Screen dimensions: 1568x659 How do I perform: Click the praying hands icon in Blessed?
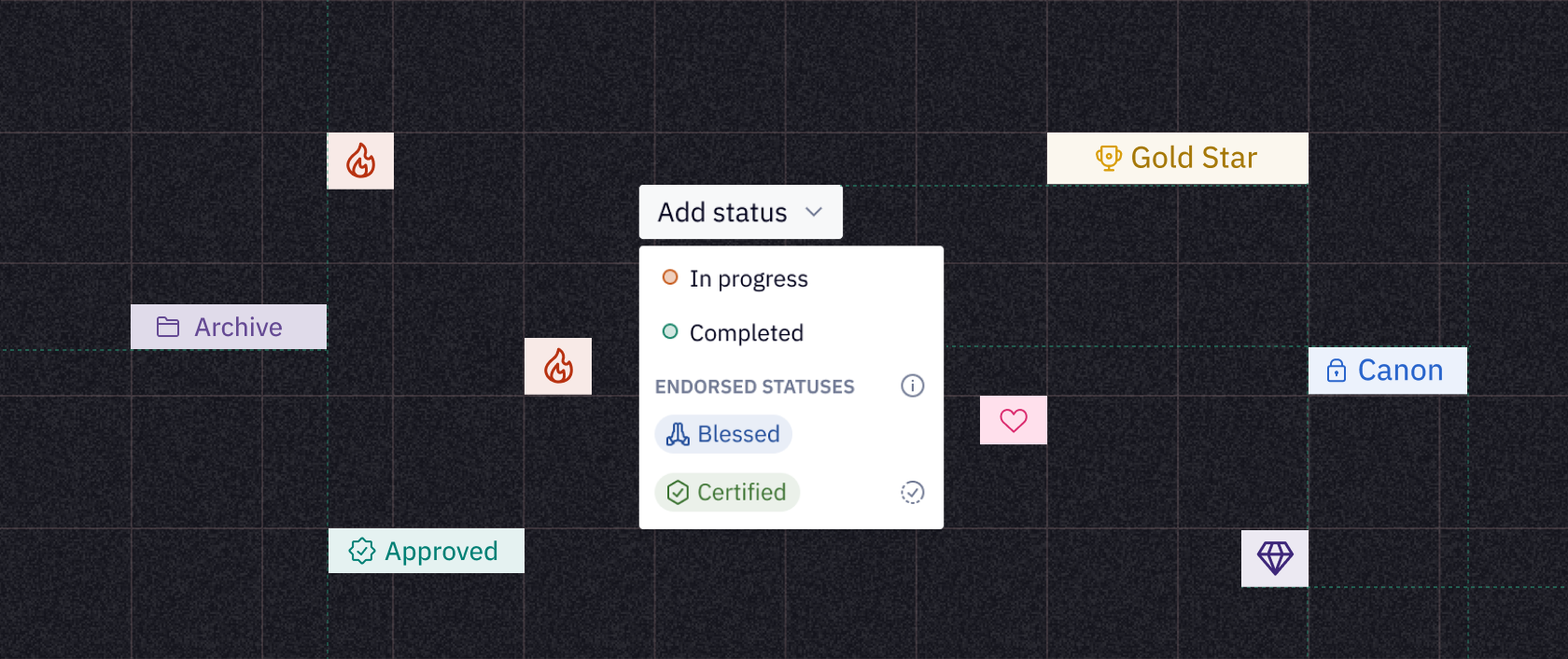point(678,434)
